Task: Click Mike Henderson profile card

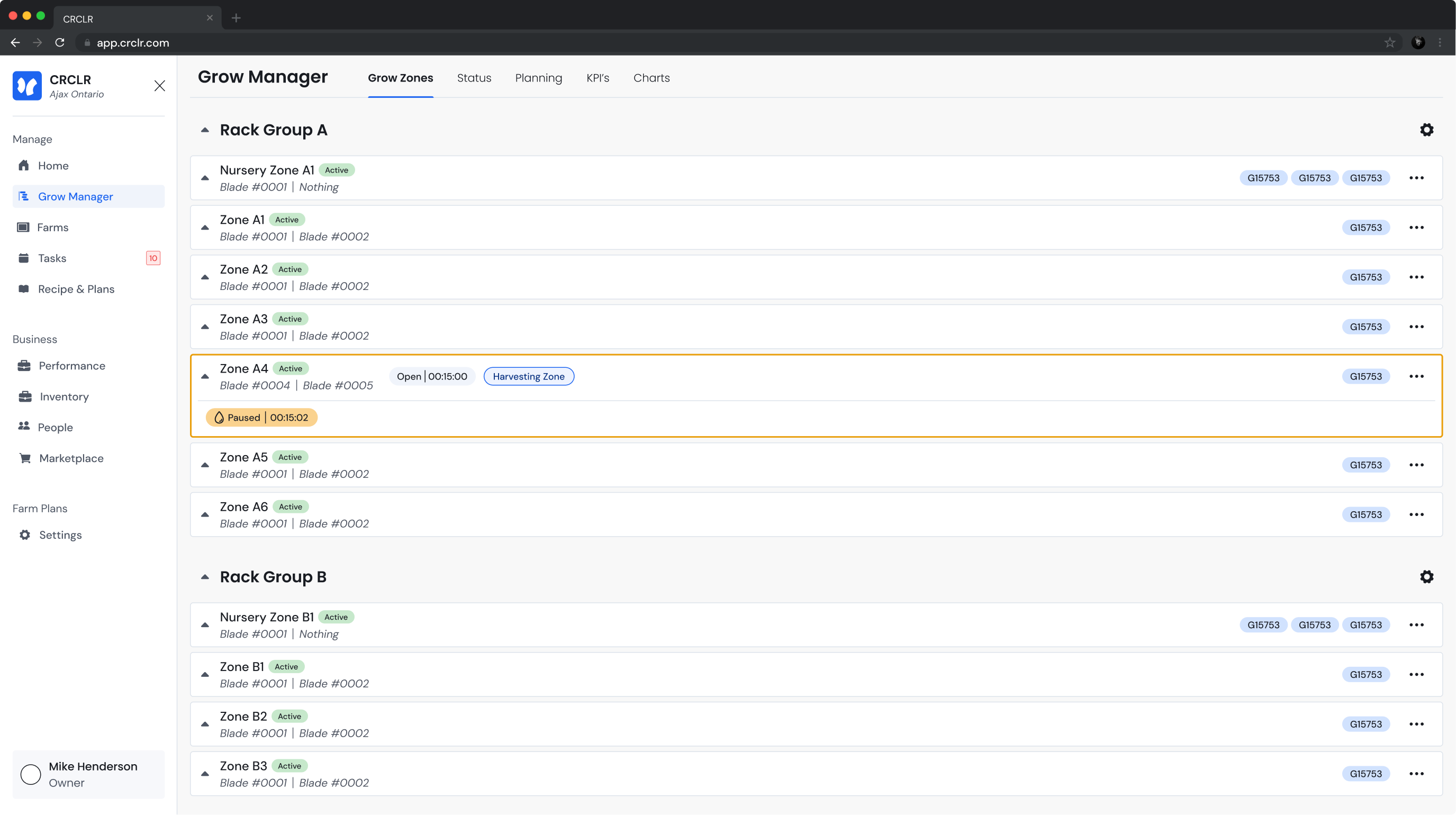Action: coord(88,774)
